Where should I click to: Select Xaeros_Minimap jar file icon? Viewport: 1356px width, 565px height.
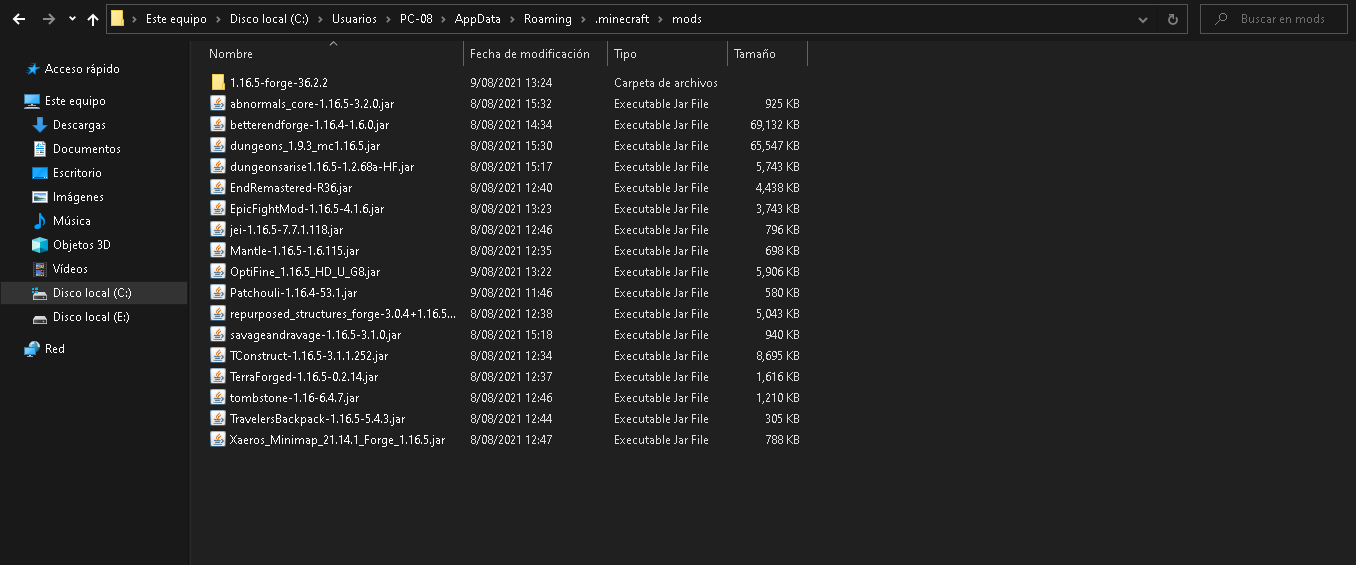click(x=218, y=439)
